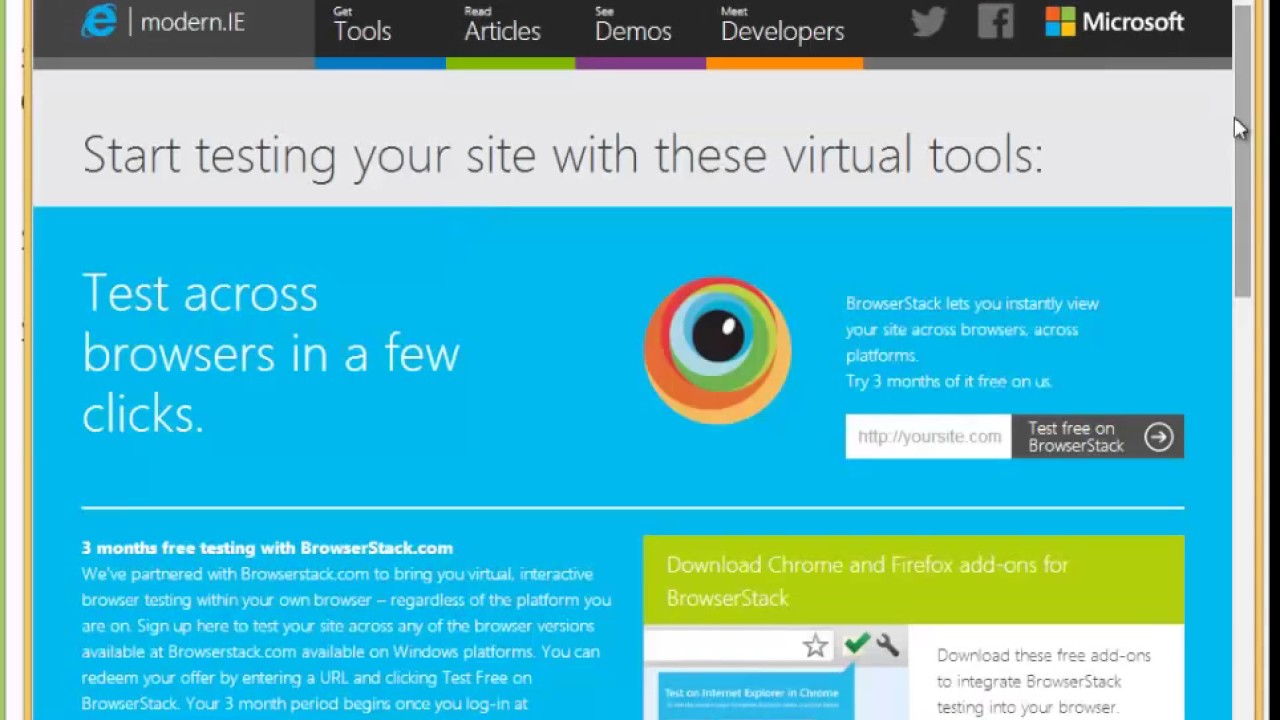The width and height of the screenshot is (1280, 720).
Task: Click the BrowserStack eye logo
Action: (718, 351)
